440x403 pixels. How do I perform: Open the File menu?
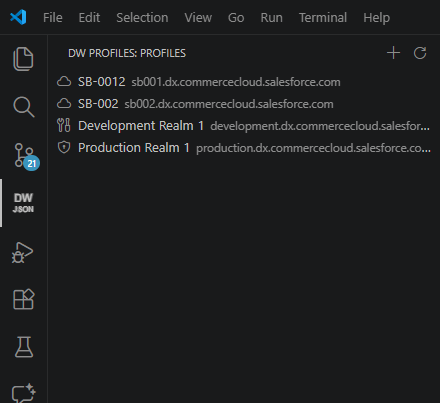tap(53, 18)
